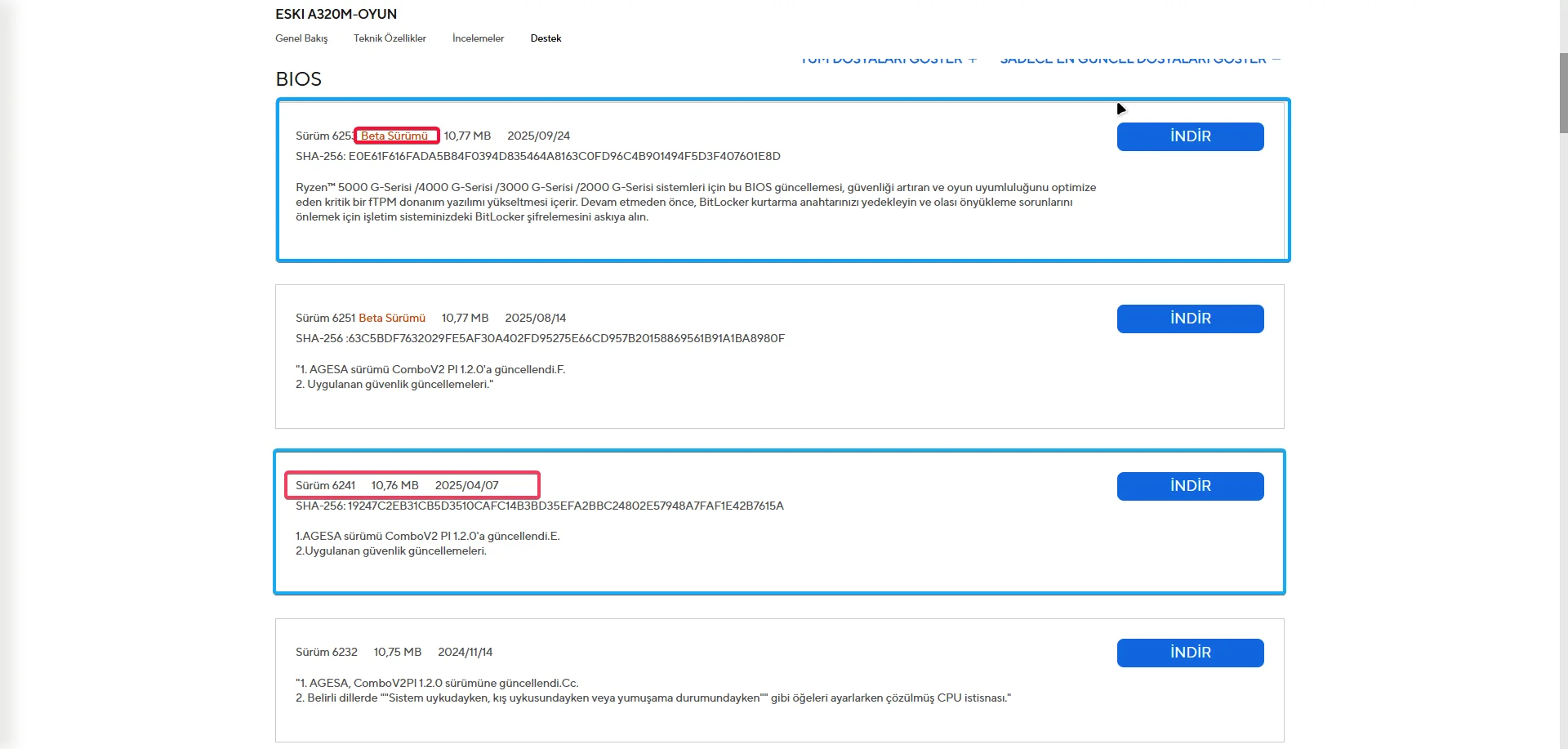Click the BIOS section heading

pos(299,79)
